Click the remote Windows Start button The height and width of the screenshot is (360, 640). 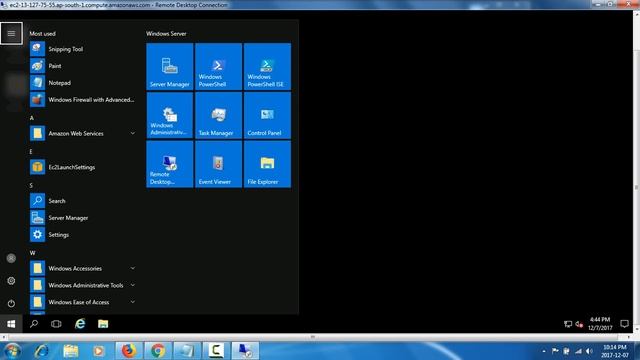point(11,324)
